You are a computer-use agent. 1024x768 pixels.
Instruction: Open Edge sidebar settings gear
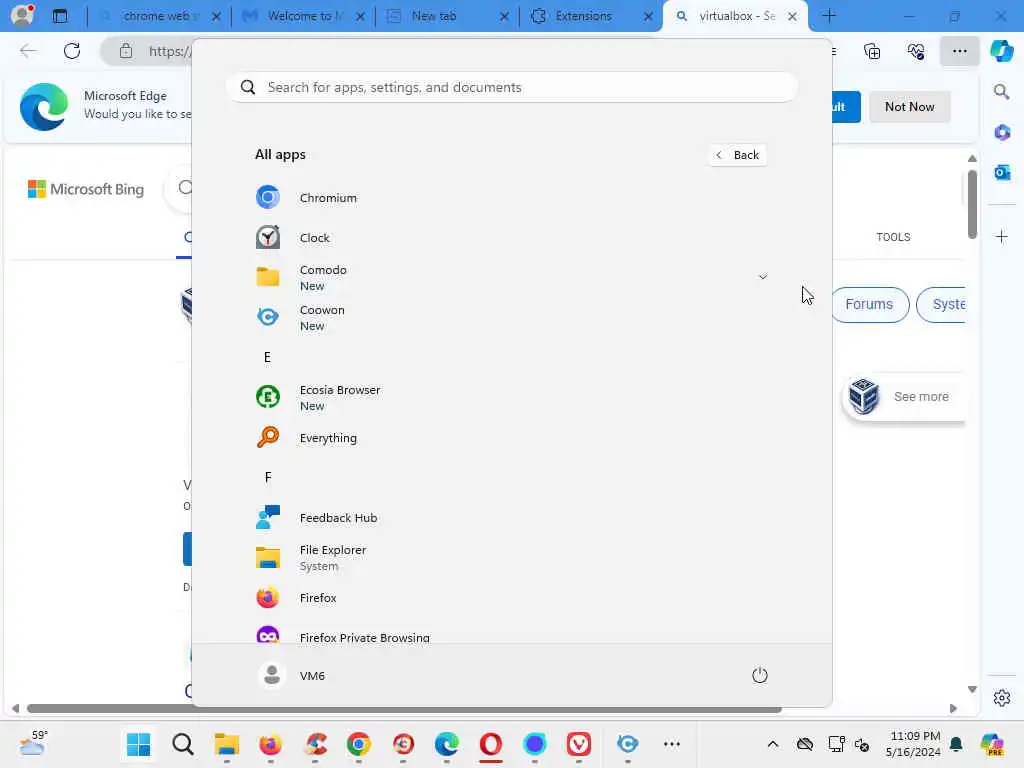[x=1002, y=698]
